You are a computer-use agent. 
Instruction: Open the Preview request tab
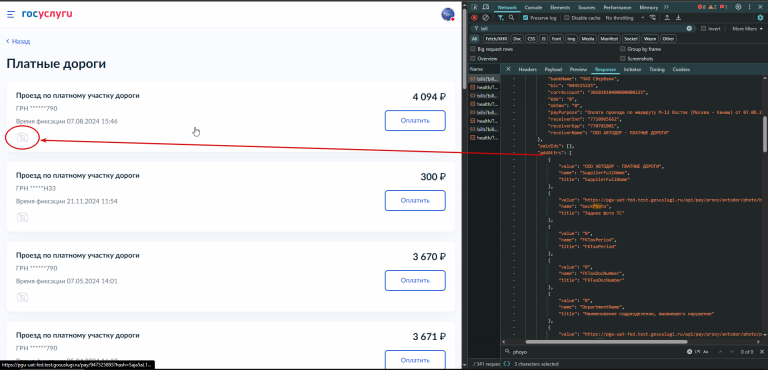pyautogui.click(x=578, y=70)
